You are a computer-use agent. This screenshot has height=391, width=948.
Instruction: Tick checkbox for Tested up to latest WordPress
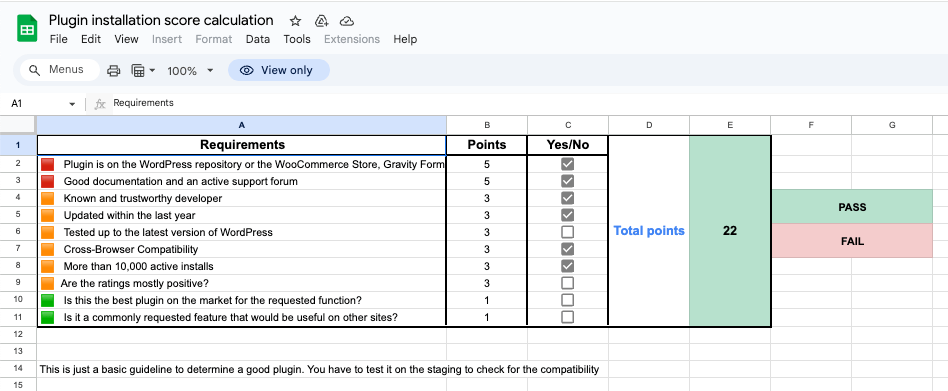(568, 231)
